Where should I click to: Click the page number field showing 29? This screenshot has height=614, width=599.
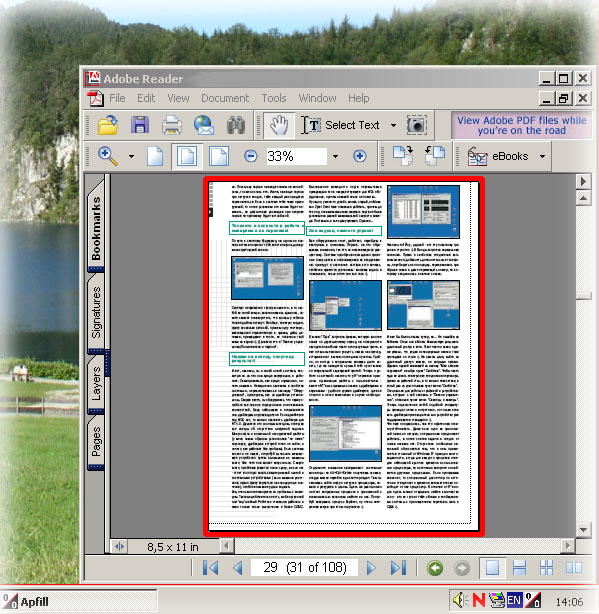tap(304, 567)
